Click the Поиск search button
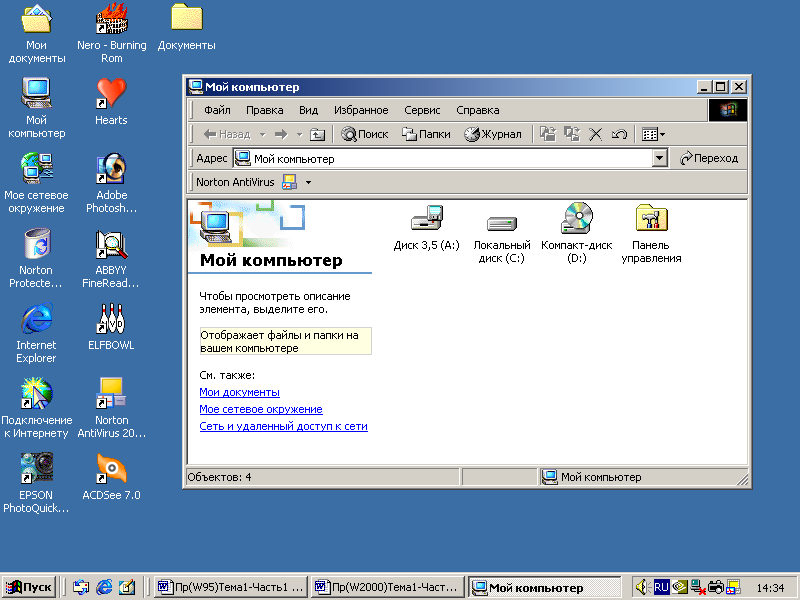The width and height of the screenshot is (800, 600). pyautogui.click(x=365, y=135)
